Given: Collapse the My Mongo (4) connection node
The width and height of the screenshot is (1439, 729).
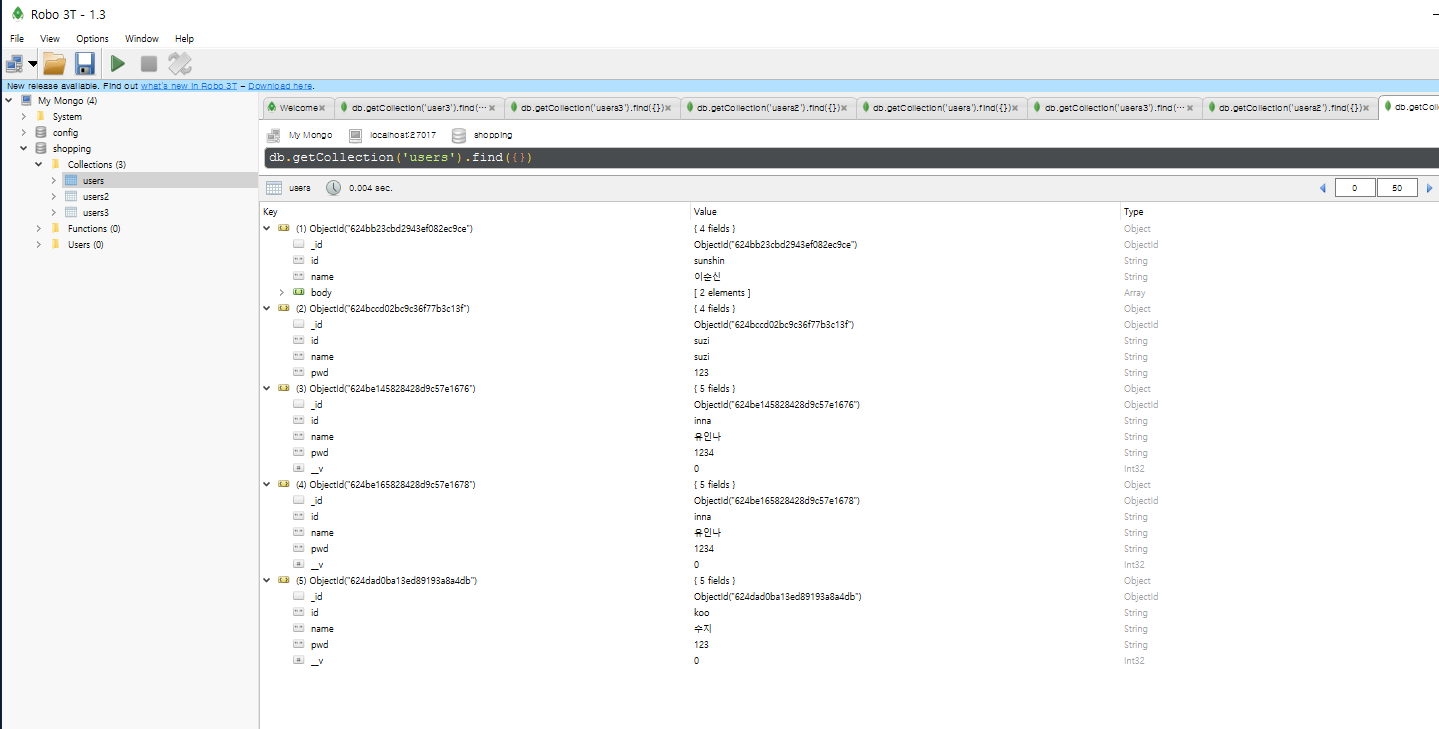Looking at the screenshot, I should [10, 101].
